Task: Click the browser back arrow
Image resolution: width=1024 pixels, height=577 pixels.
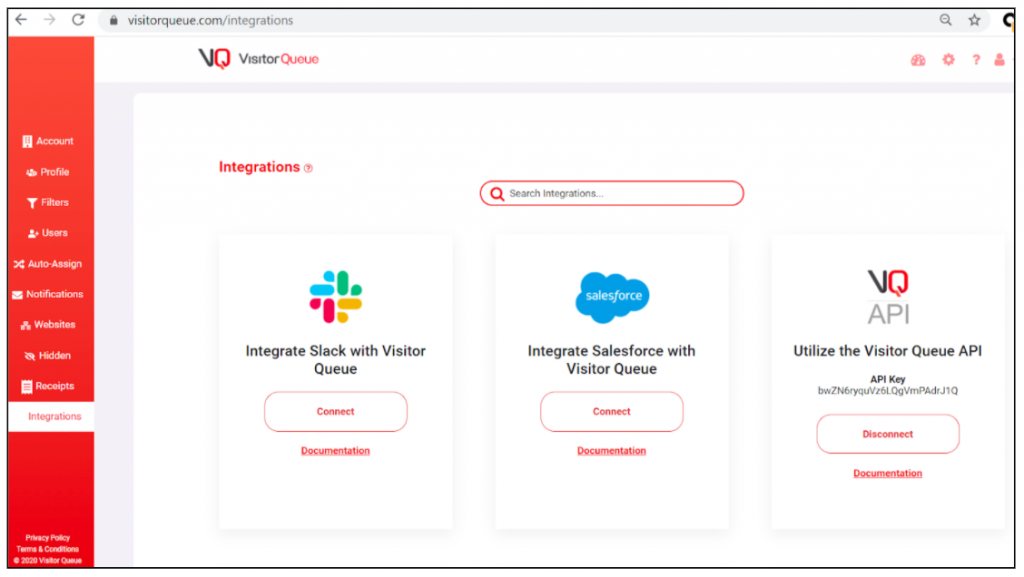Action: coord(21,20)
